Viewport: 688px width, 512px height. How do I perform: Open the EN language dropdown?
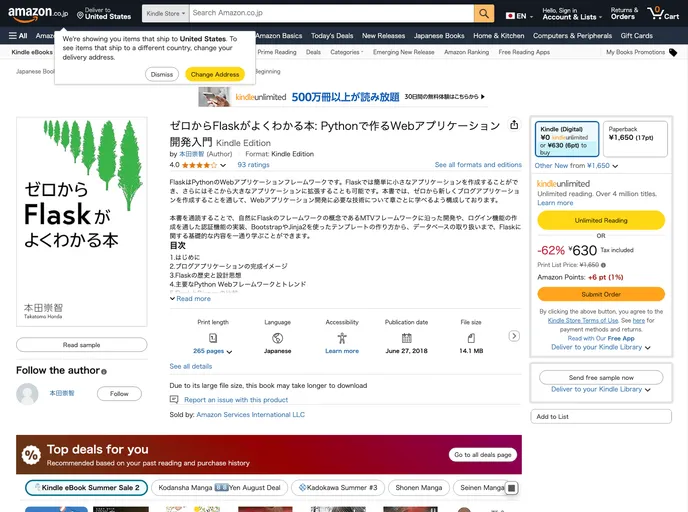point(520,16)
